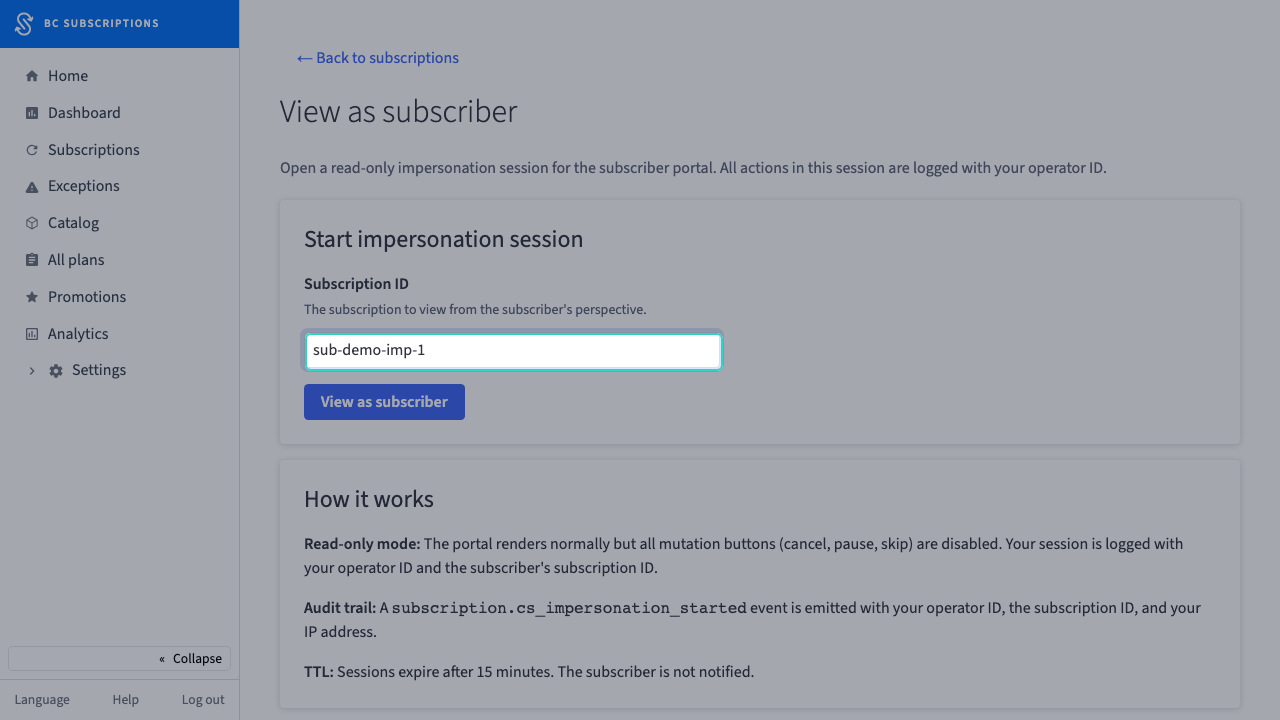Expand the Settings submenu chevron
This screenshot has width=1280, height=720.
click(x=31, y=371)
